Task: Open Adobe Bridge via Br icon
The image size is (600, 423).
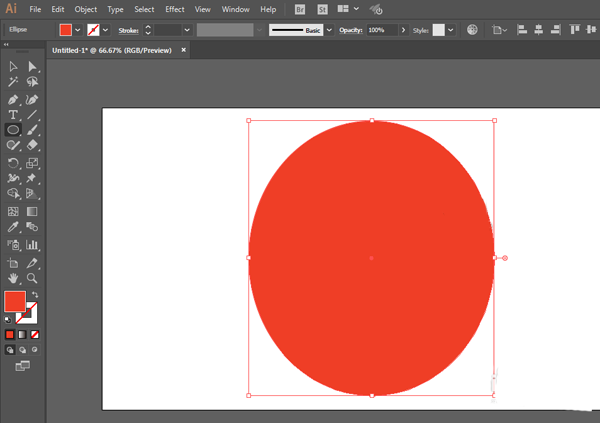Action: (299, 9)
